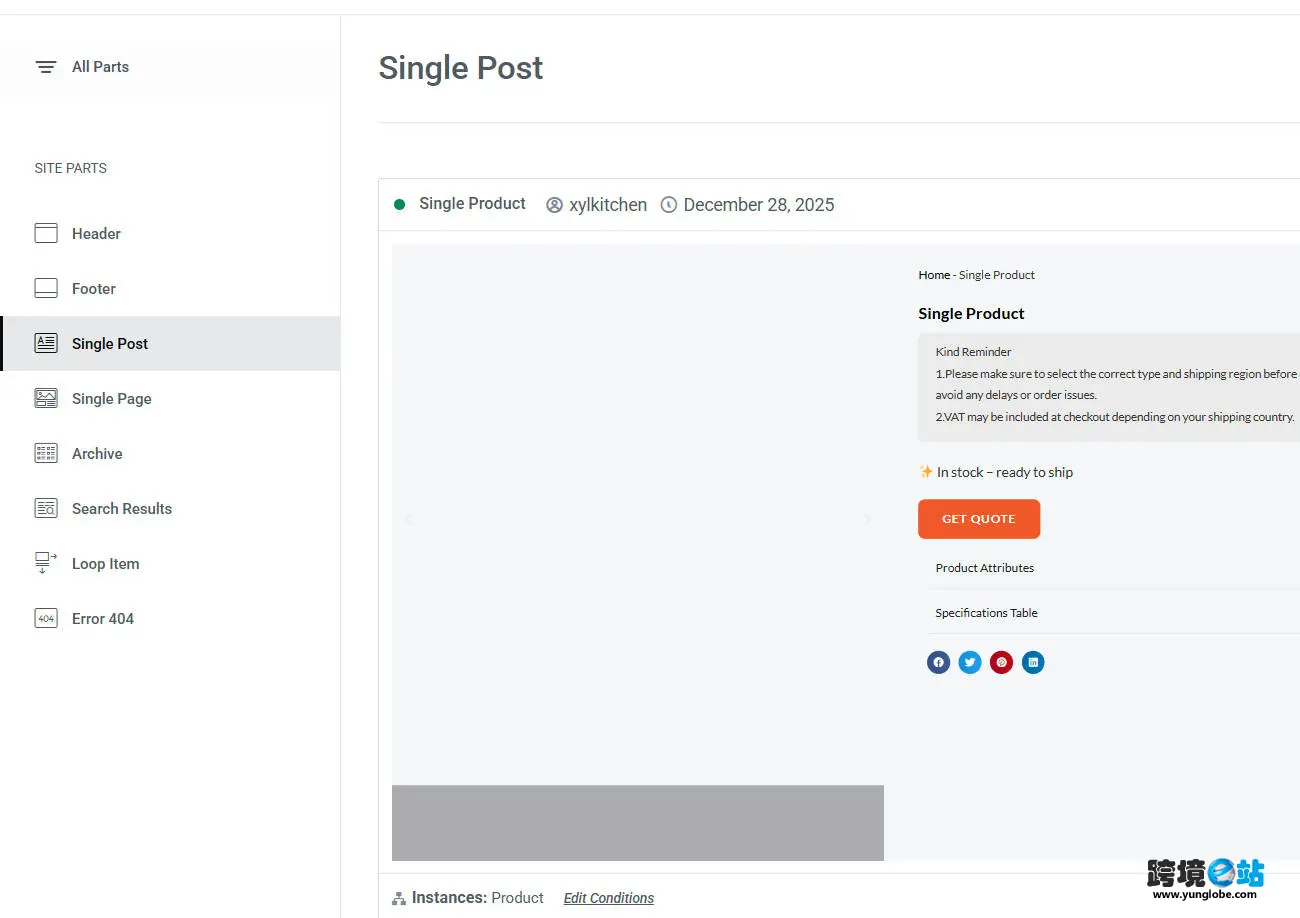Share via the Facebook icon
The width and height of the screenshot is (1300, 918).
938,662
